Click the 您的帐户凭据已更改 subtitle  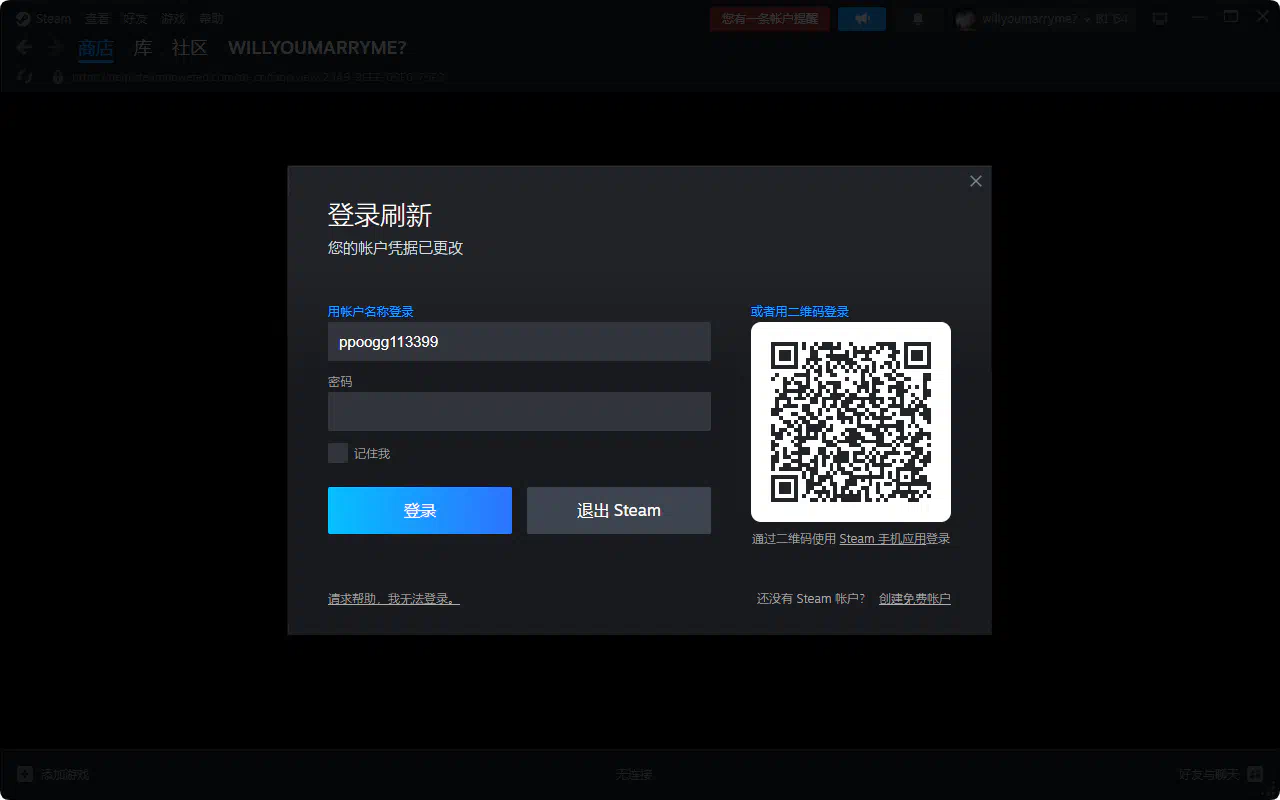tap(396, 247)
